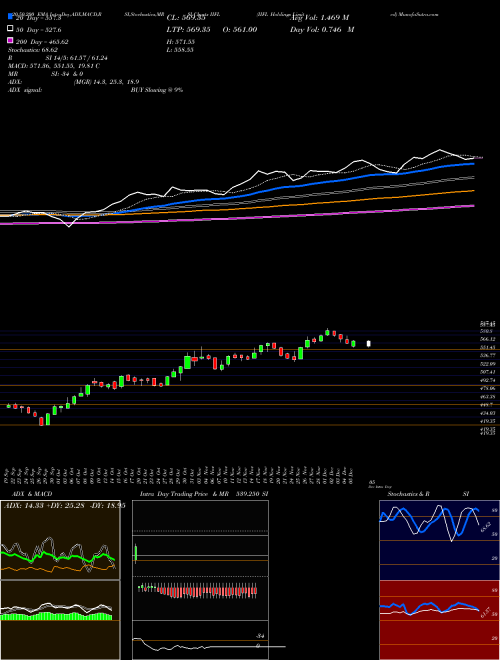
Task: Click the 492.74 price axis label
Action: [487, 380]
